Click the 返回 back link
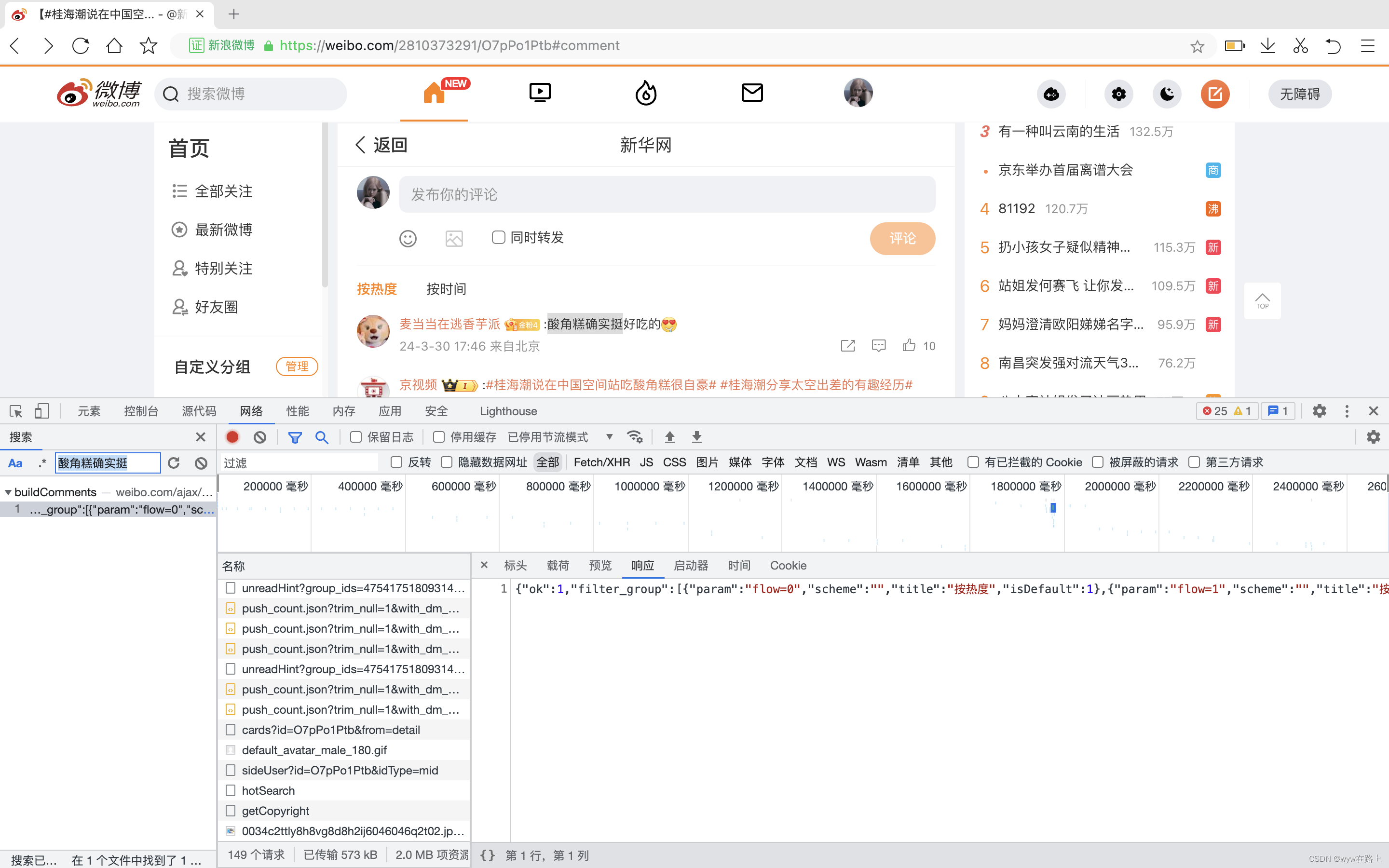The height and width of the screenshot is (868, 1389). click(381, 145)
